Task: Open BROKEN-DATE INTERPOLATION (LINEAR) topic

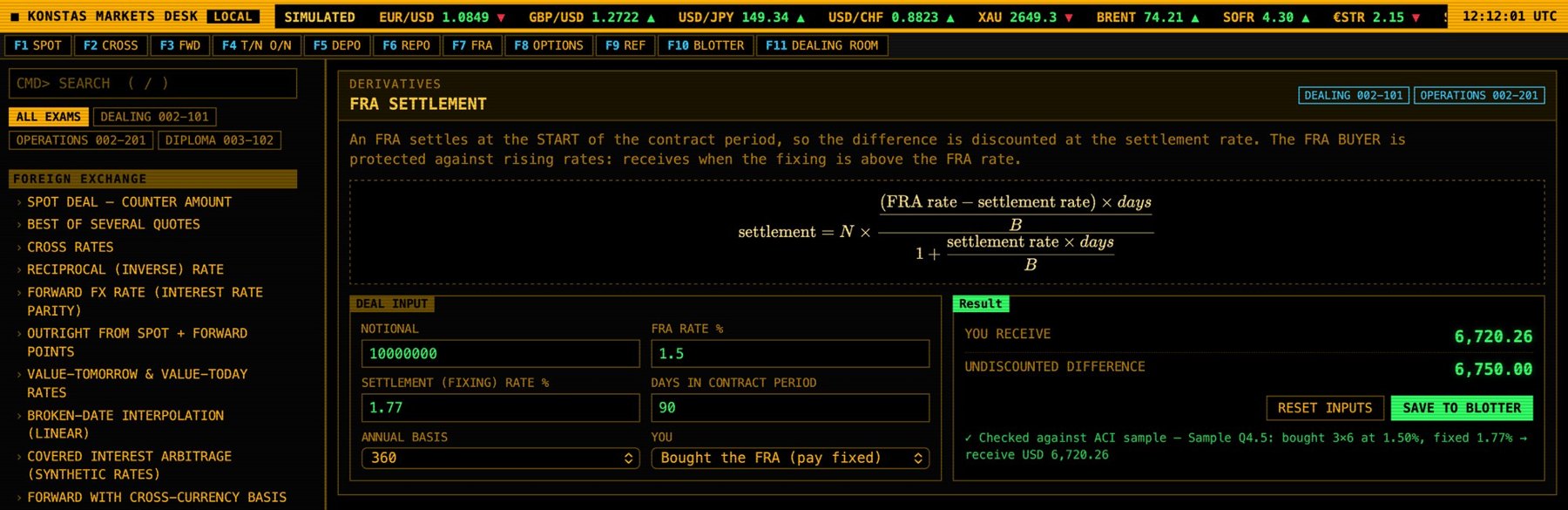Action: pos(125,425)
